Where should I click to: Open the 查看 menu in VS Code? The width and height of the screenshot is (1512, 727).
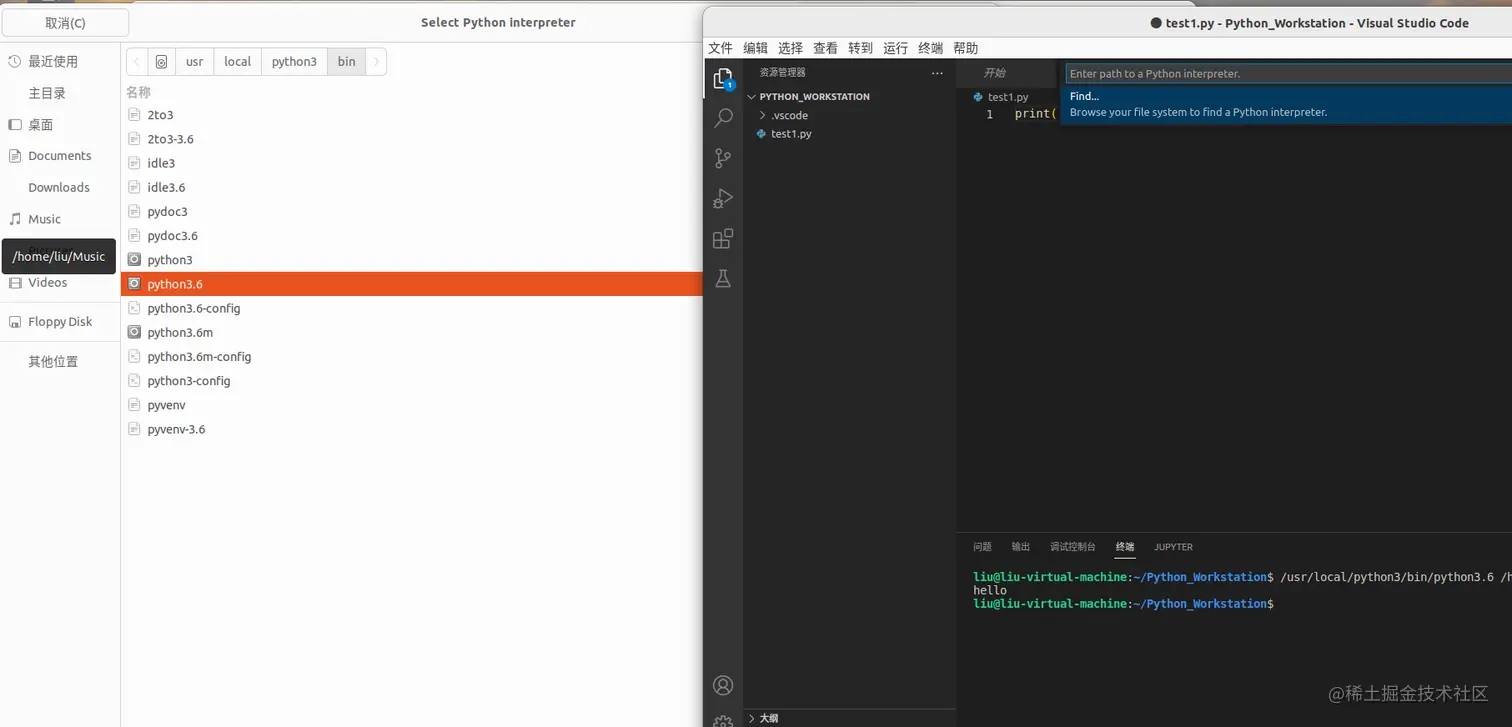pyautogui.click(x=826, y=48)
